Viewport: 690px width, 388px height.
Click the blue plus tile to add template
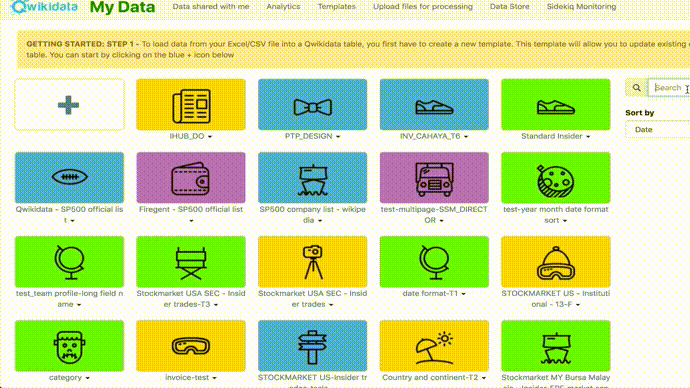pyautogui.click(x=69, y=105)
